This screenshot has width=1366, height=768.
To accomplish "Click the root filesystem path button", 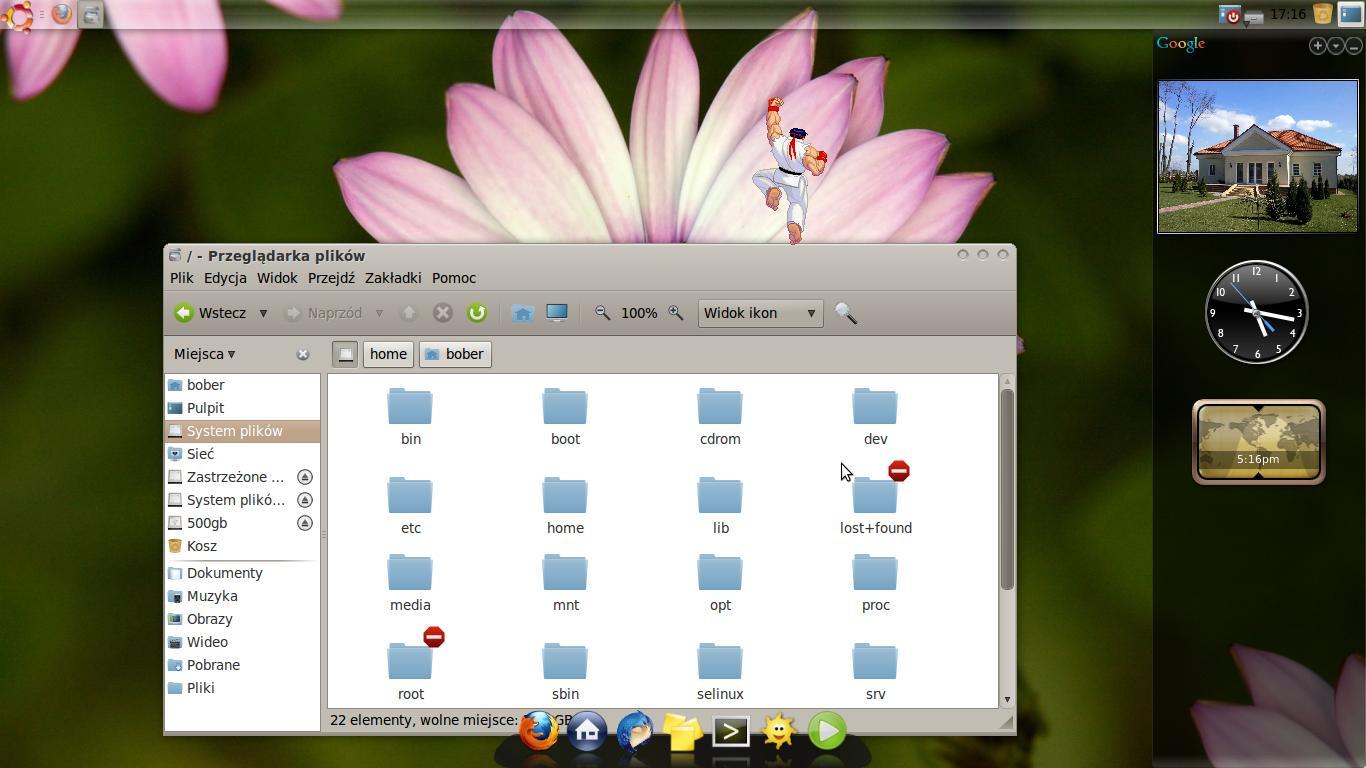I will point(345,354).
